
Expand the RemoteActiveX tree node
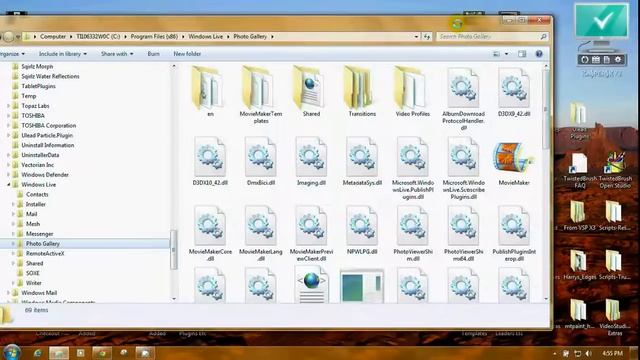point(13,253)
